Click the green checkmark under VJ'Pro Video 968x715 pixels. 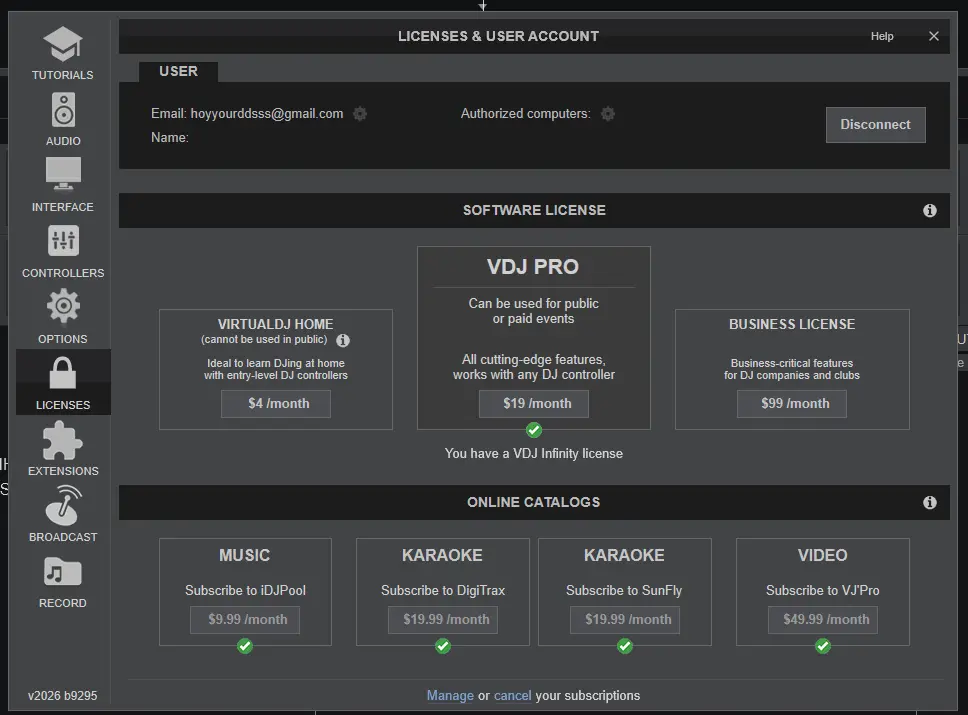click(823, 646)
